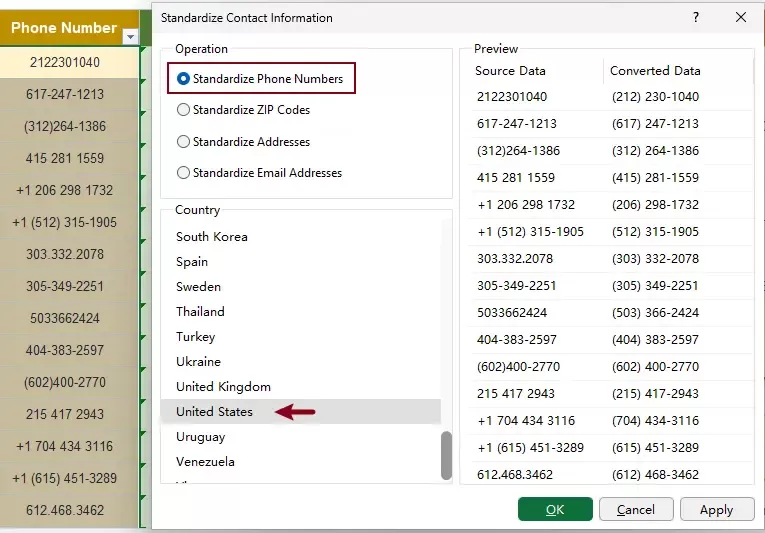Select spreadsheet cell (602)400-2770
Image resolution: width=765 pixels, height=533 pixels.
click(x=69, y=382)
